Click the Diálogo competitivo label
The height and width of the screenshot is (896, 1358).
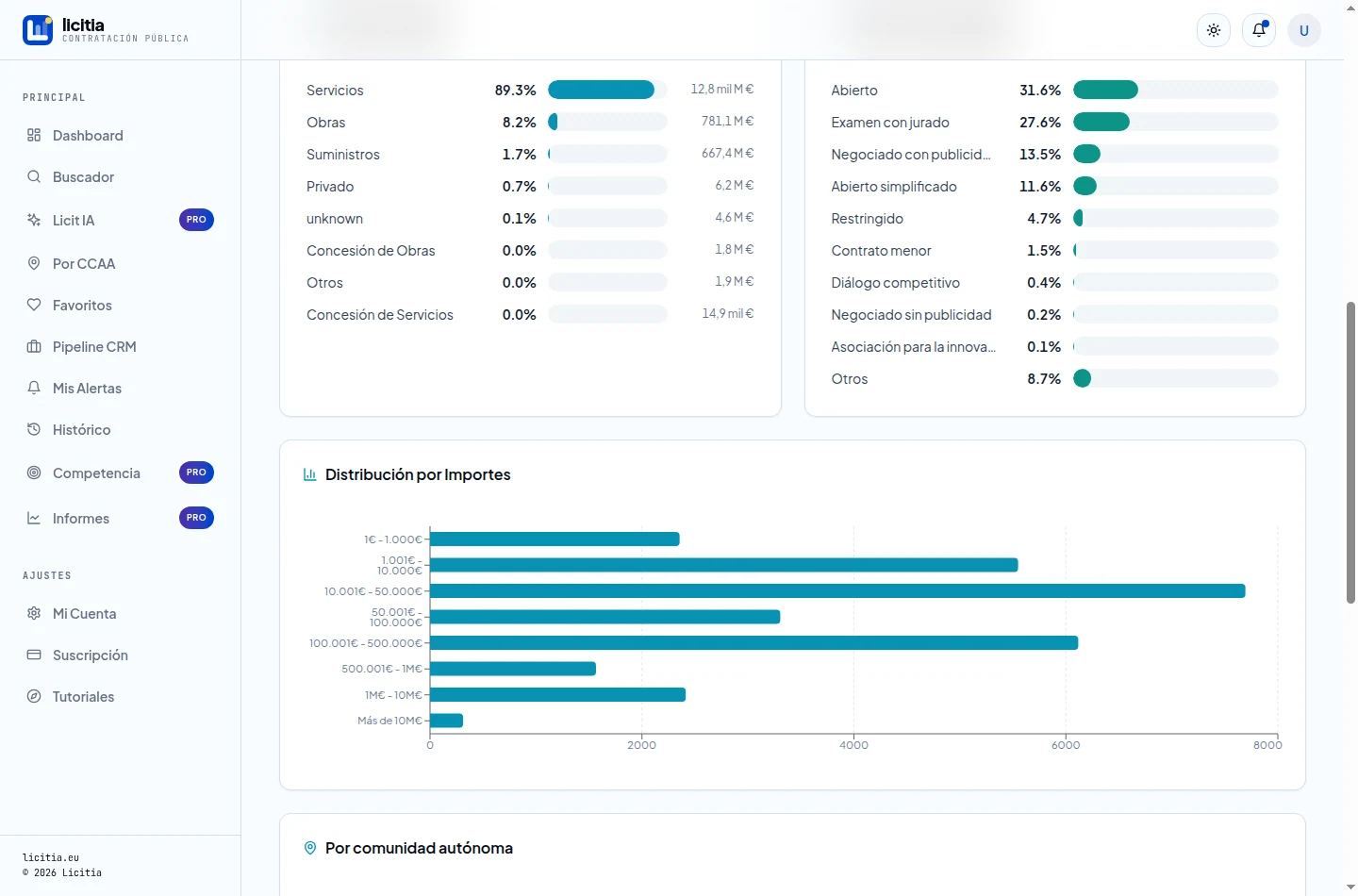point(896,283)
